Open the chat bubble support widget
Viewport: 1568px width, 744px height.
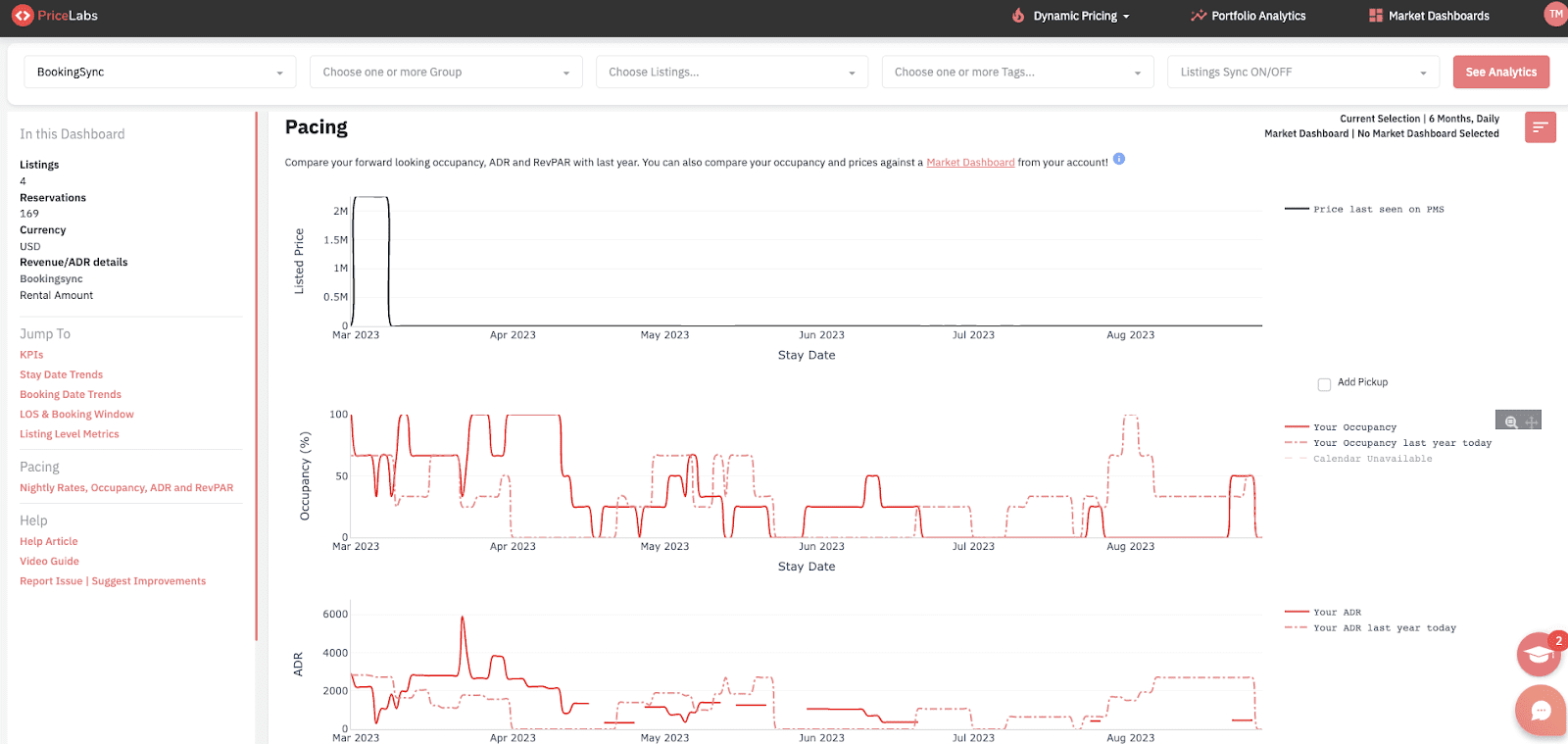pos(1540,710)
